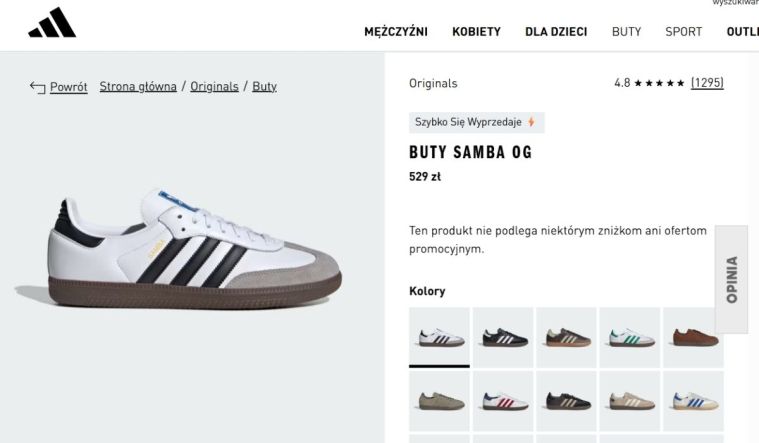Open the SPORT navigation item
The width and height of the screenshot is (759, 443).
pos(683,32)
